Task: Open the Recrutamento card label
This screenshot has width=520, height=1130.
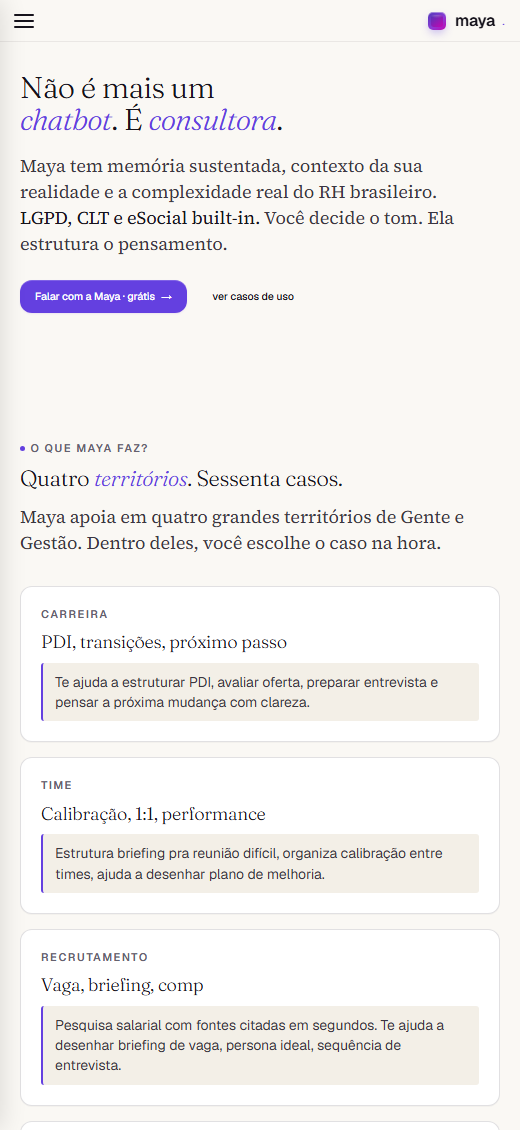Action: (x=94, y=957)
